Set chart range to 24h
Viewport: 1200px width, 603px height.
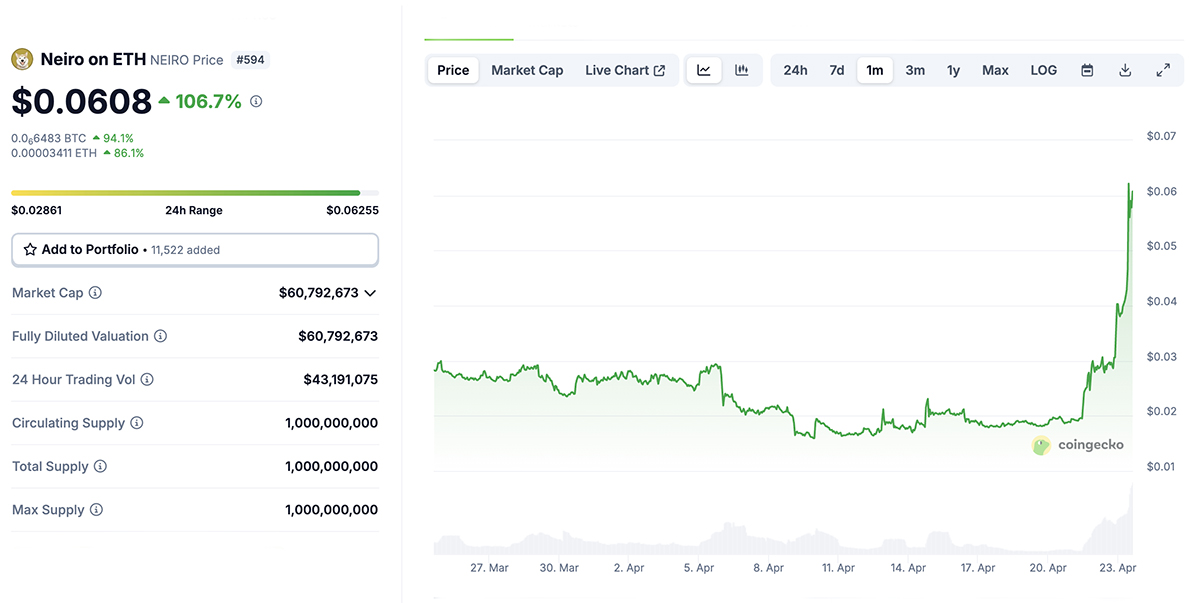tap(795, 70)
